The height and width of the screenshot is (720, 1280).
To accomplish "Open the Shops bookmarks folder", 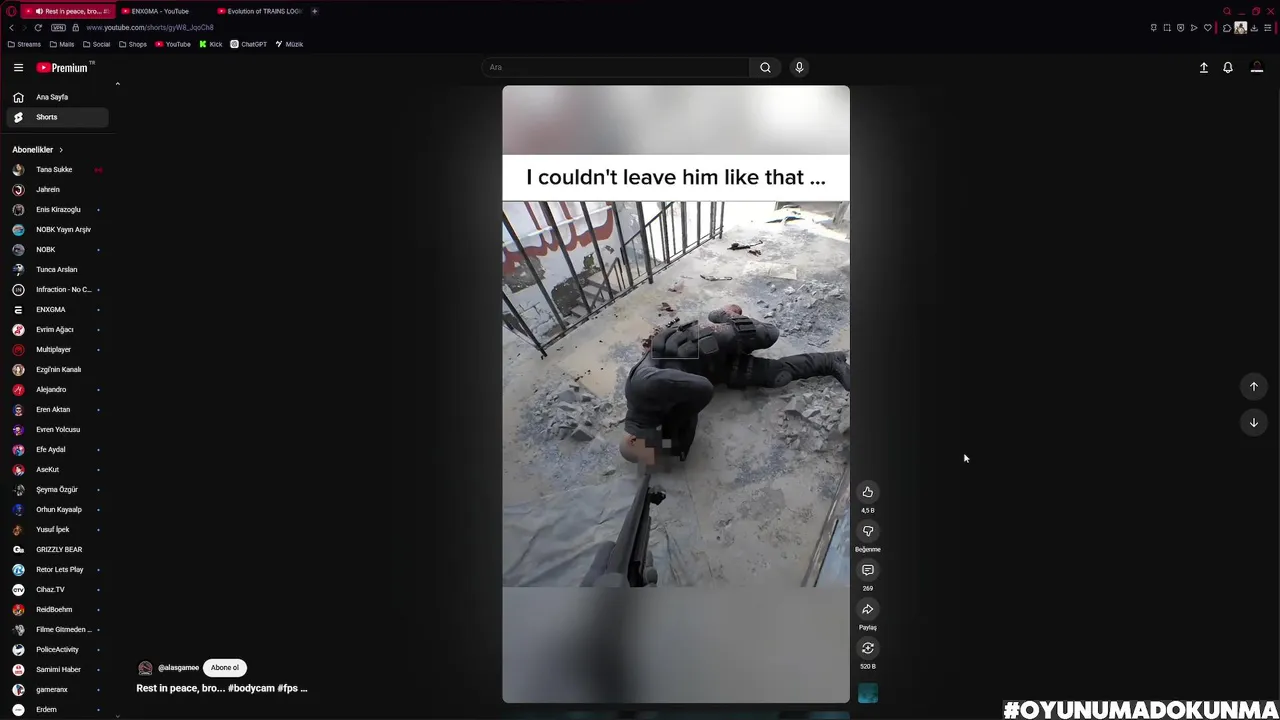I will [x=132, y=44].
